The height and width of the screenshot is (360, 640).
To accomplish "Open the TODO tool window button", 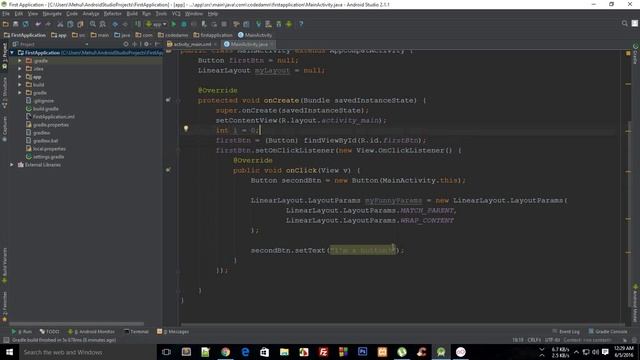I will point(49,331).
